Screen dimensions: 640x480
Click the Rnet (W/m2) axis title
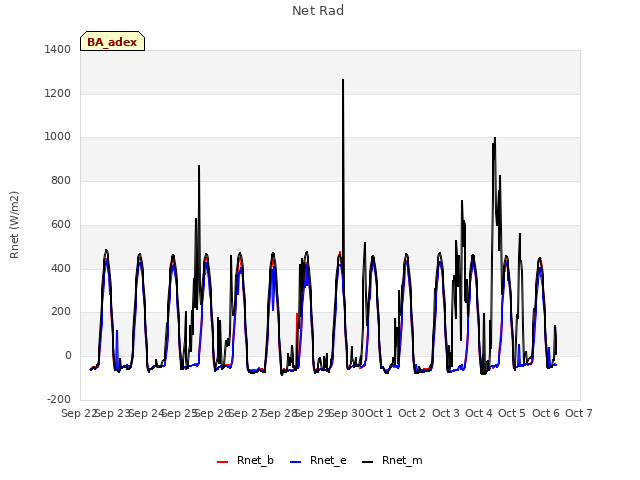[x=14, y=225]
